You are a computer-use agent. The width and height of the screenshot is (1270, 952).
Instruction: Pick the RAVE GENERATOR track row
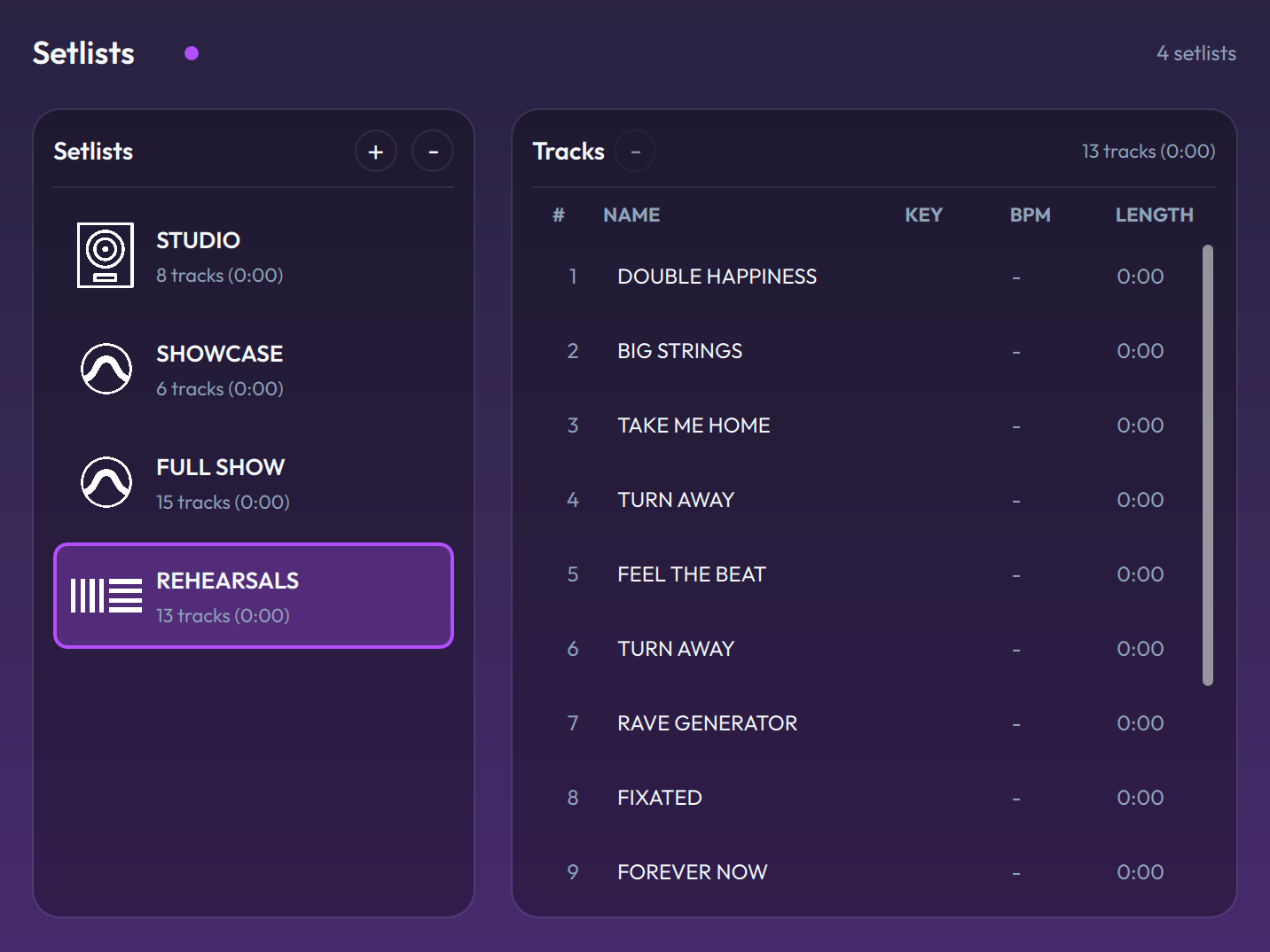(707, 723)
